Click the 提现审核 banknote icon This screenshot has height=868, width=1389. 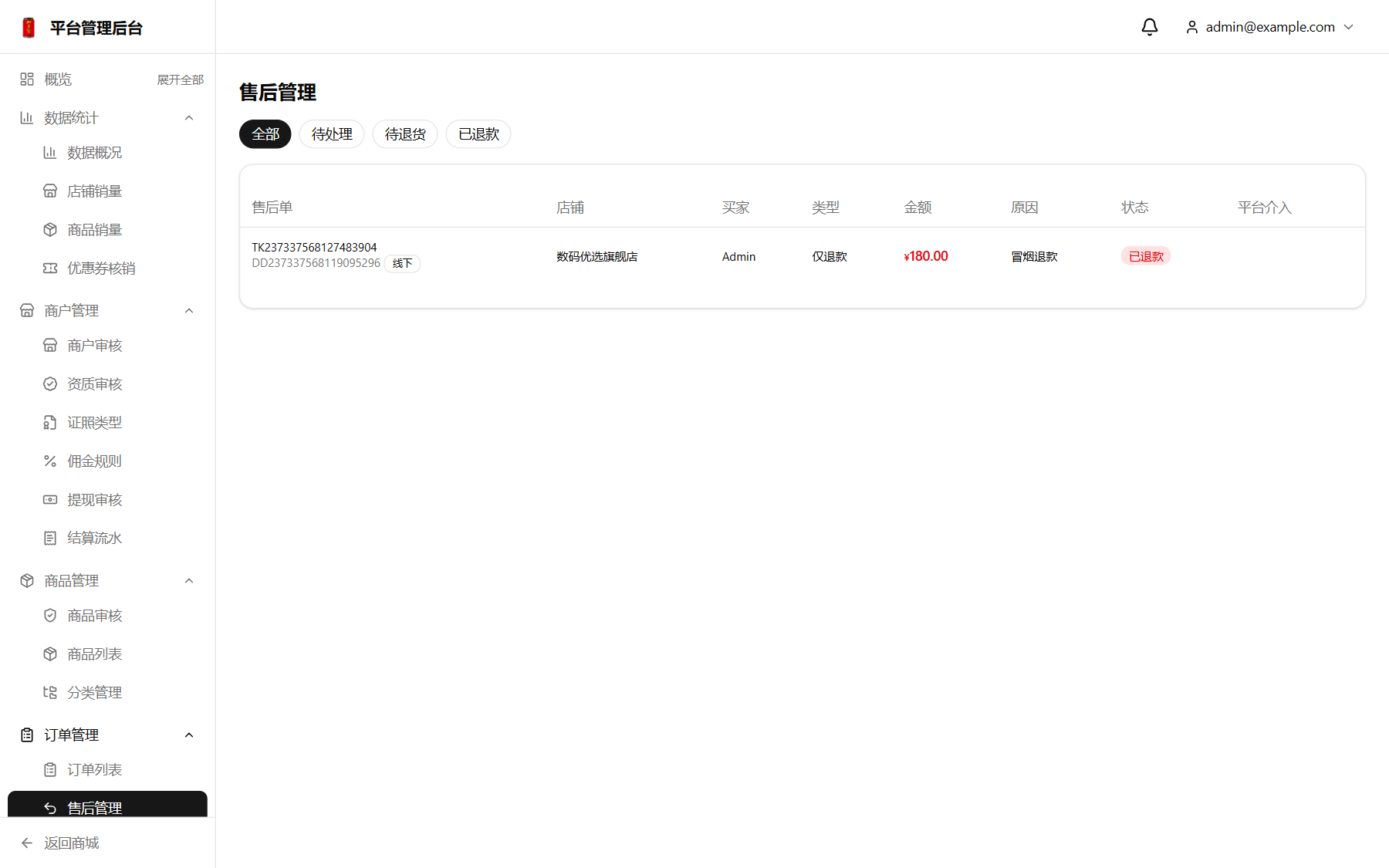[x=50, y=500]
